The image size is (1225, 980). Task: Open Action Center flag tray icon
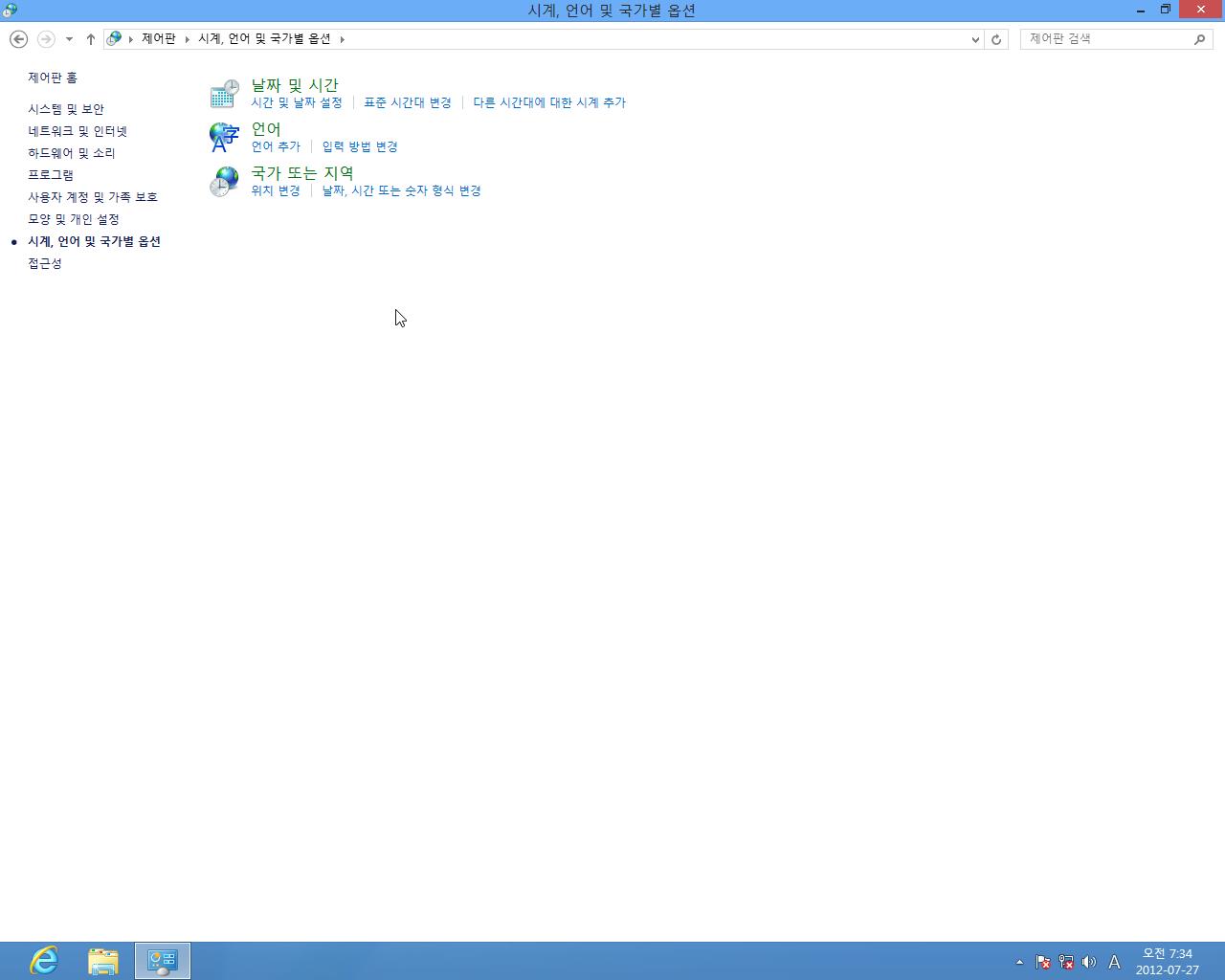1043,962
